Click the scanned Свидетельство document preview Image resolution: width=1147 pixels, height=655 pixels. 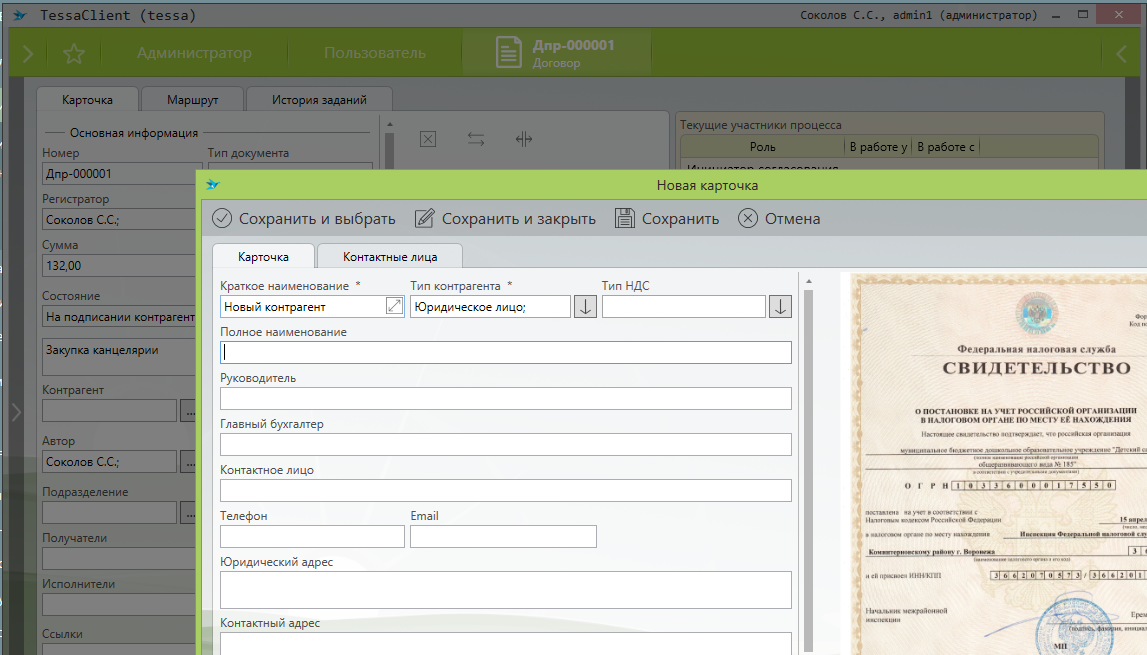pyautogui.click(x=997, y=460)
